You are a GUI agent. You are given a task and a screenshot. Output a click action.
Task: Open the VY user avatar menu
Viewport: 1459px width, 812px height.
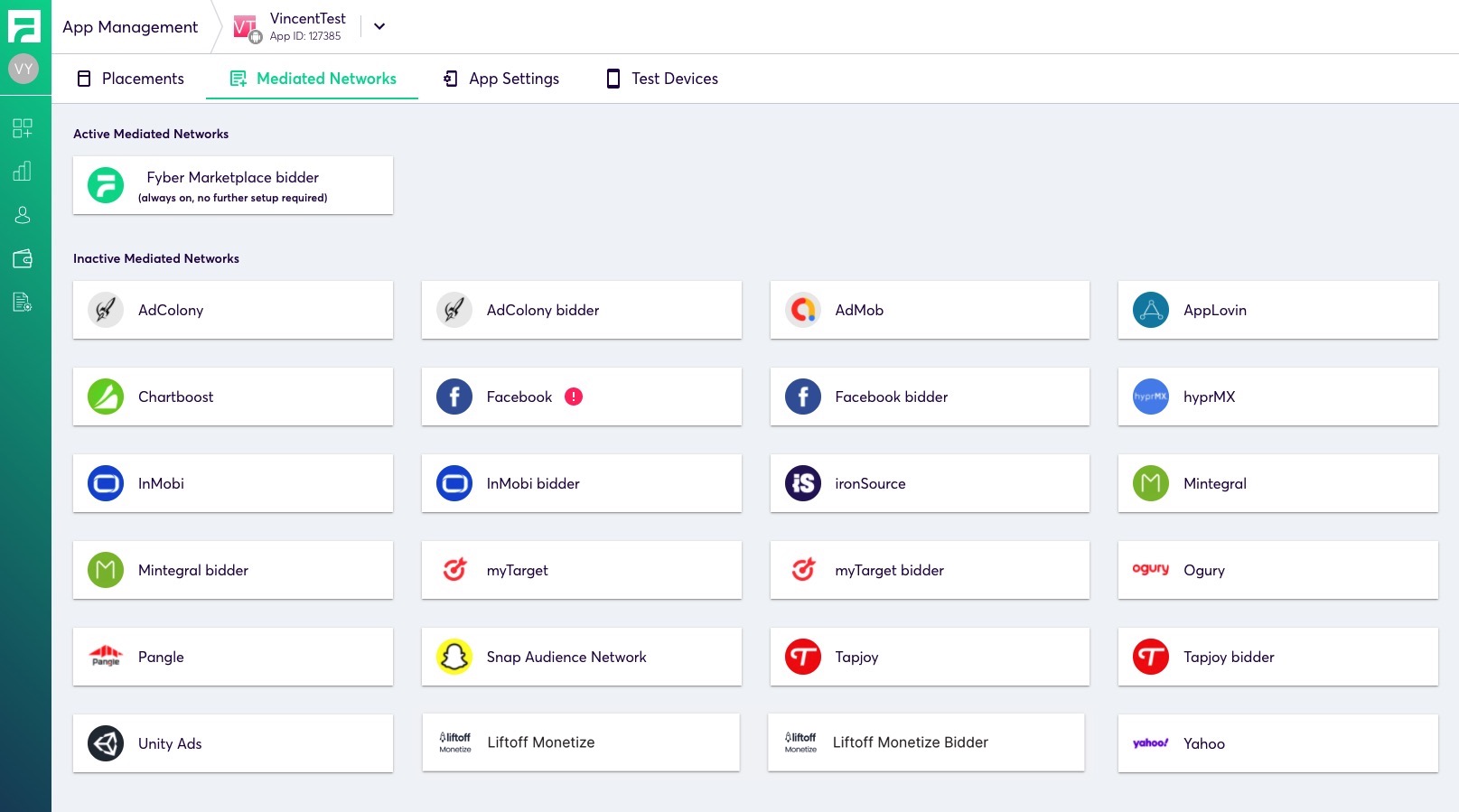(x=23, y=69)
